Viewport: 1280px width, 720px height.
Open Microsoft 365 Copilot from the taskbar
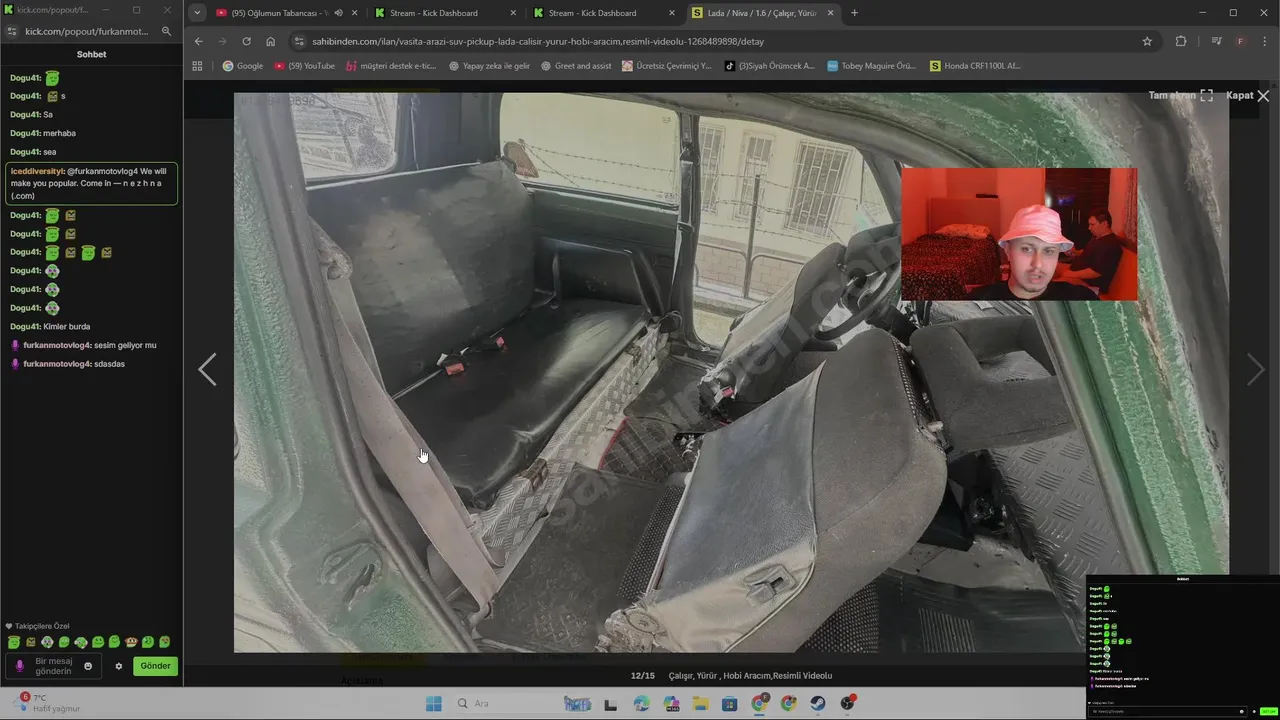(670, 704)
